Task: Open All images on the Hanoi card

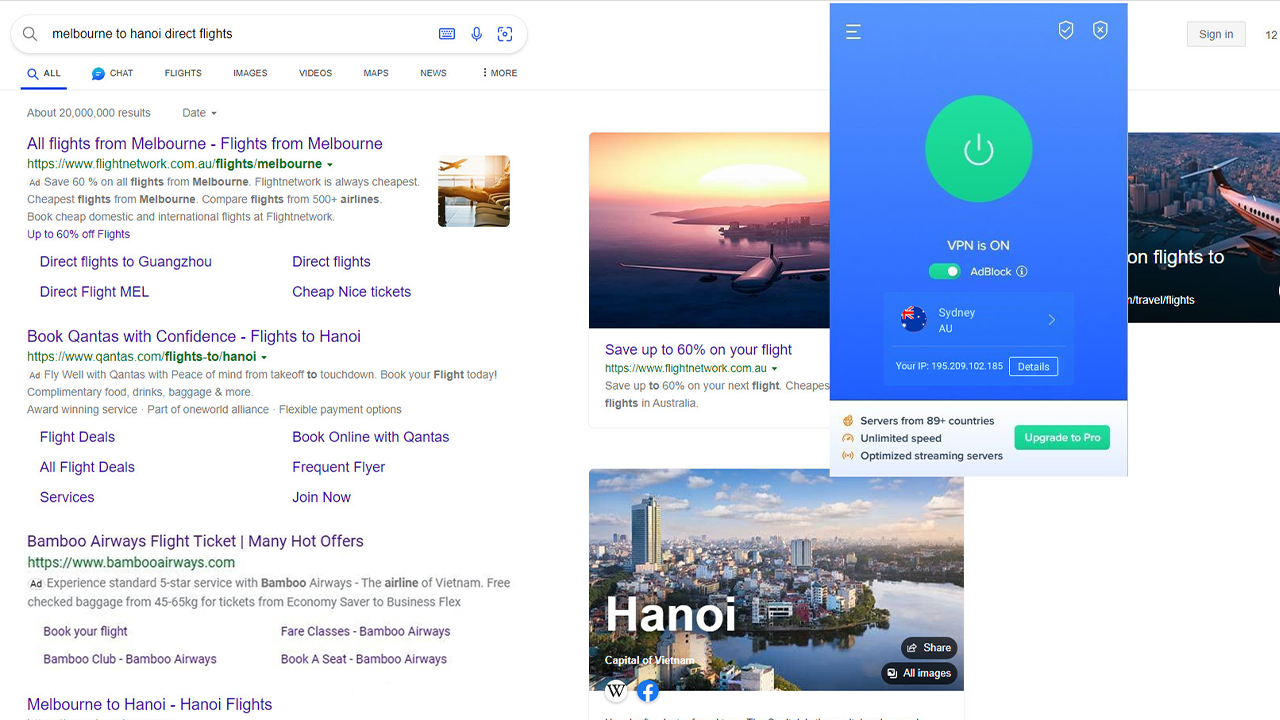Action: 919,673
